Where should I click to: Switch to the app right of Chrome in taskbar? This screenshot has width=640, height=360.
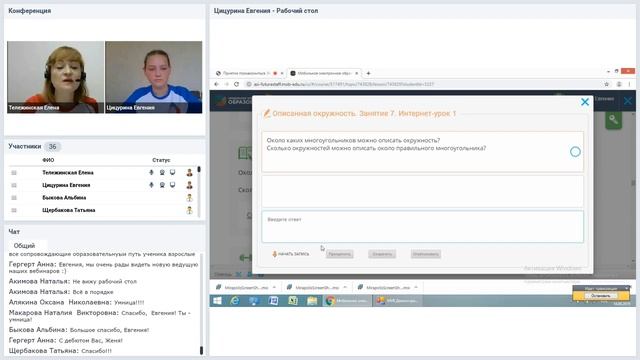(x=398, y=301)
